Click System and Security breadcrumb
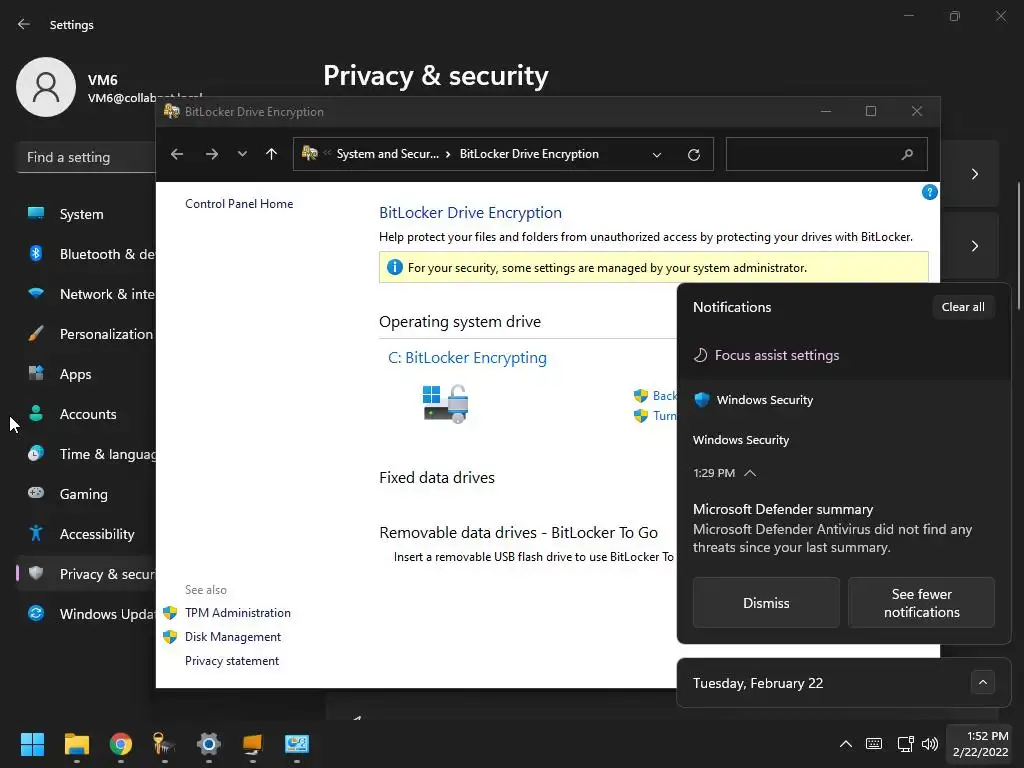The width and height of the screenshot is (1024, 768). coord(387,154)
